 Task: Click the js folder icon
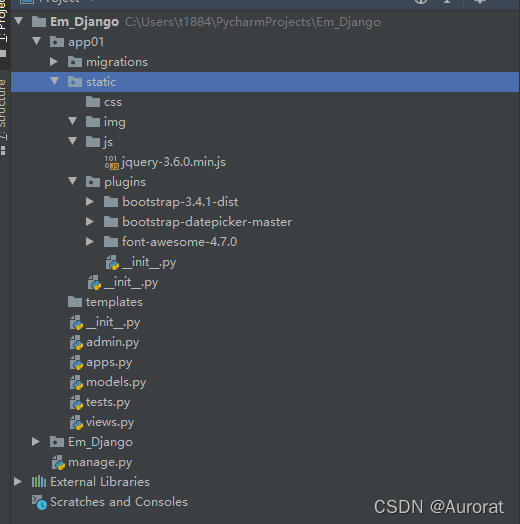[x=93, y=142]
